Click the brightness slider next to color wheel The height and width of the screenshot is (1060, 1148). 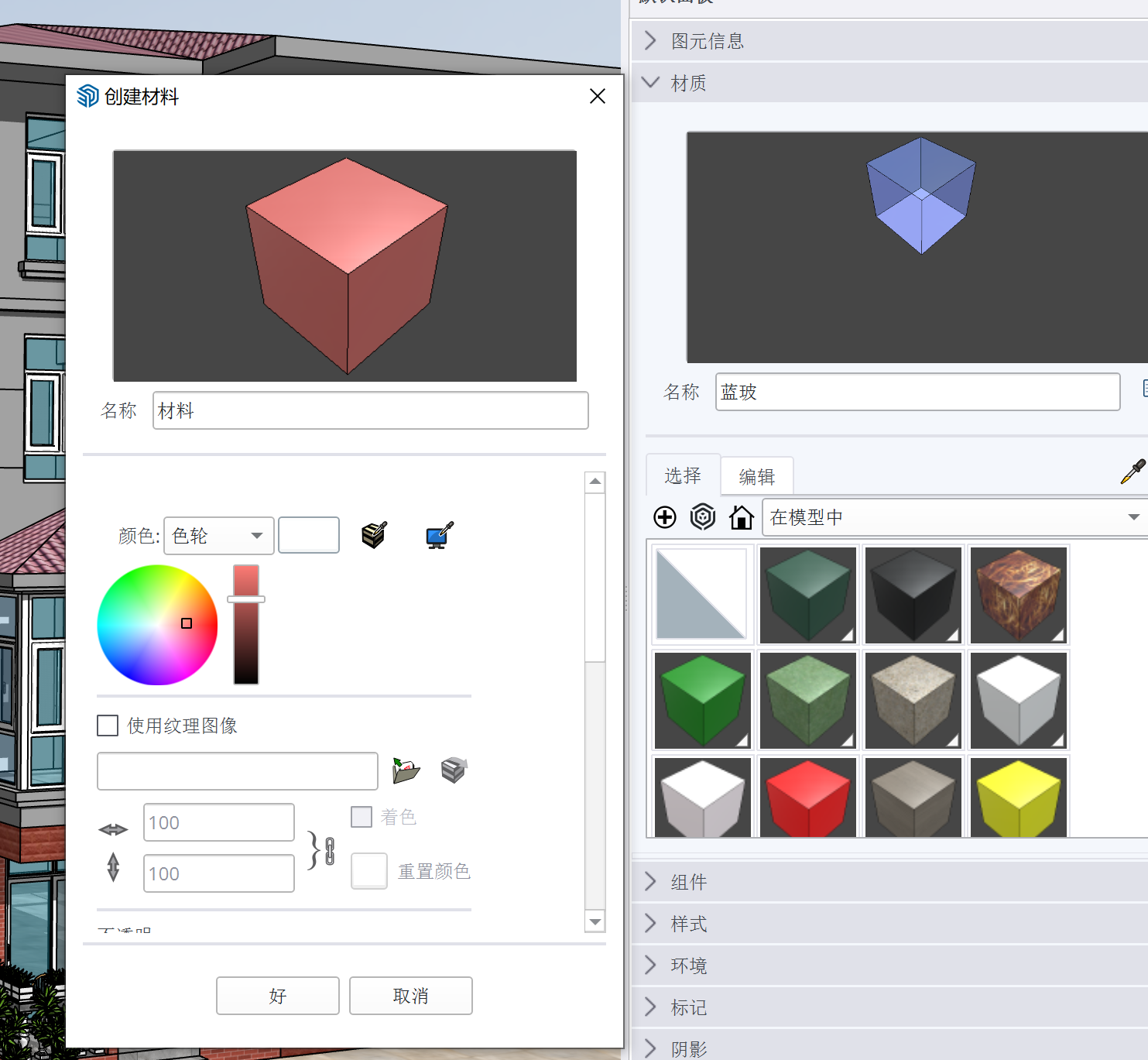[x=246, y=624]
